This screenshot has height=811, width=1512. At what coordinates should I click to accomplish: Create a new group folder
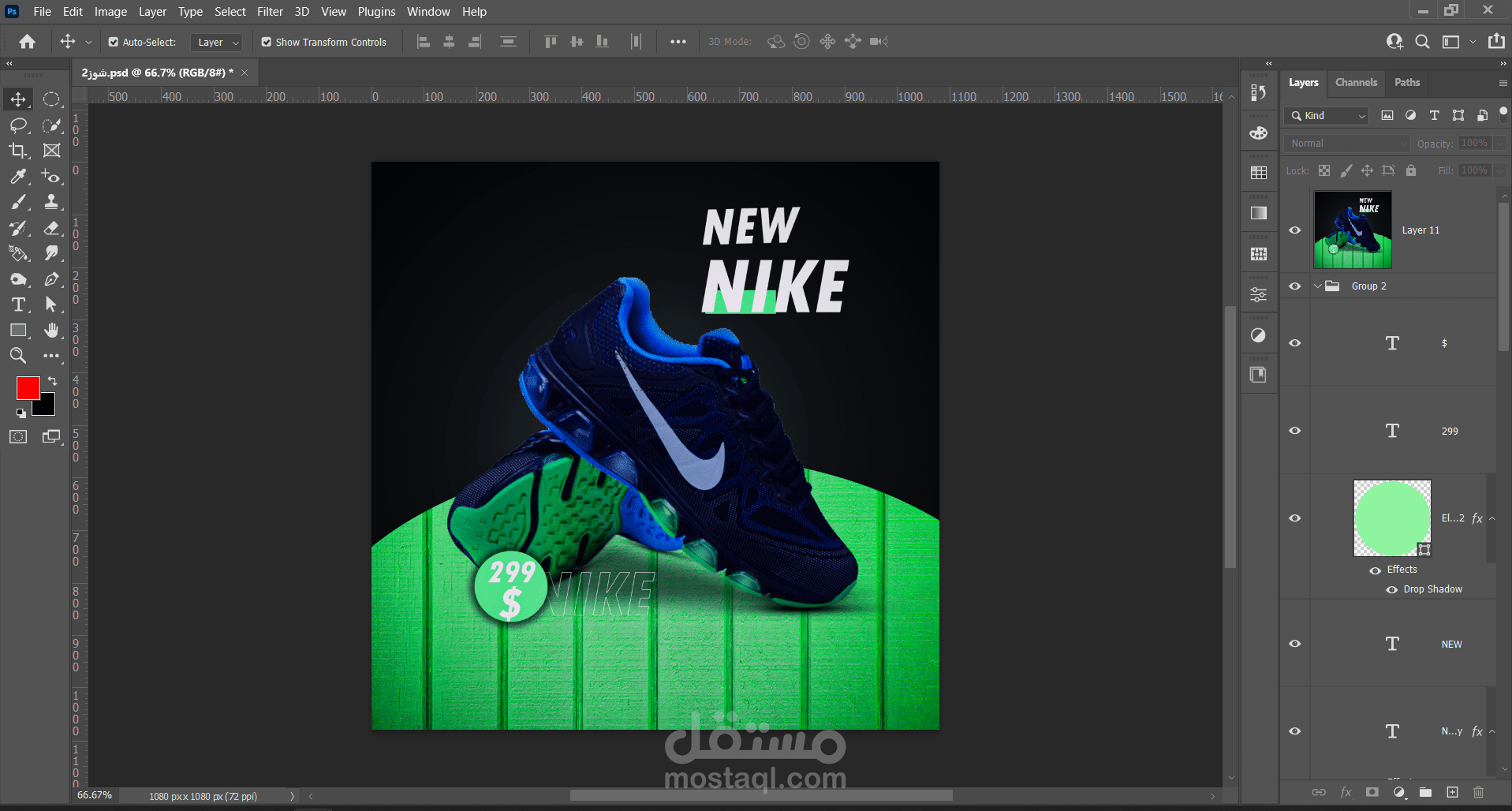pyautogui.click(x=1425, y=792)
